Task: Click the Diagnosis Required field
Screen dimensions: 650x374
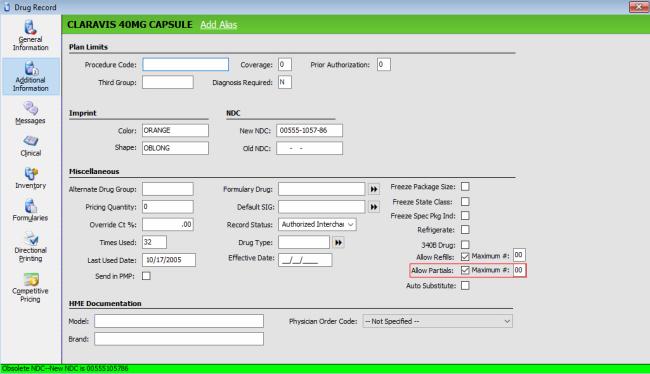Action: click(x=285, y=82)
